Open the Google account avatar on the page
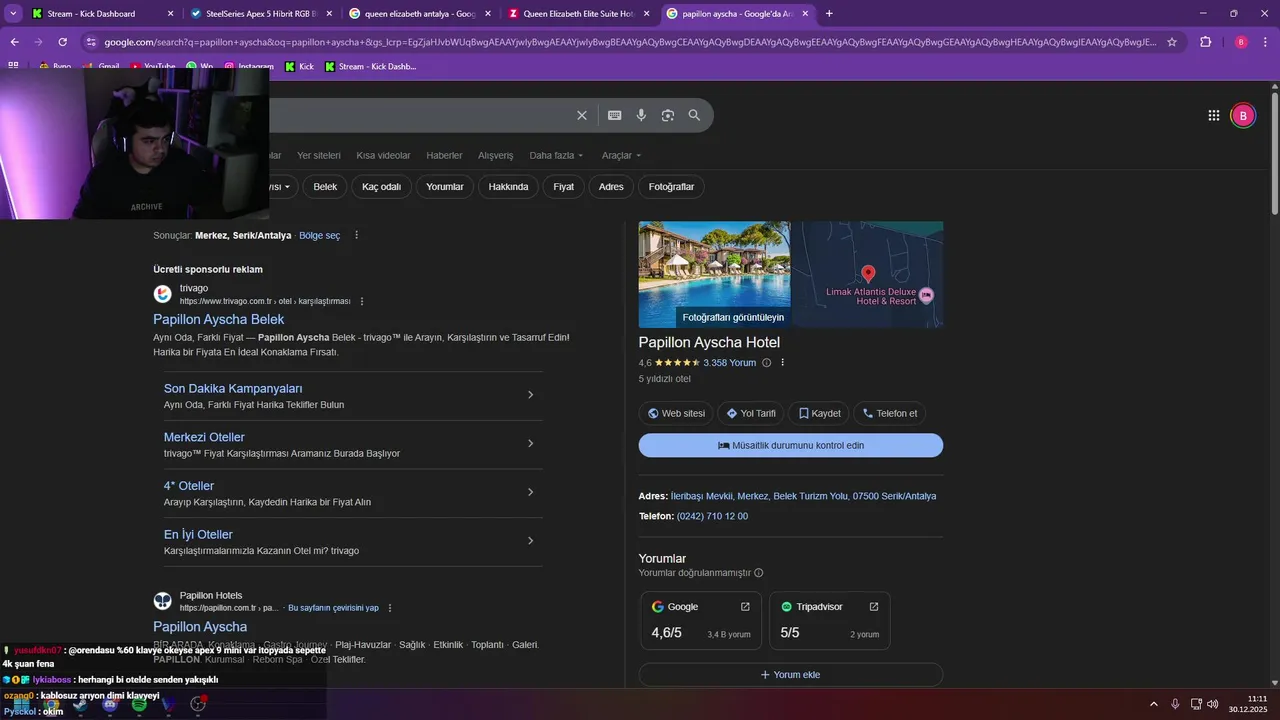The height and width of the screenshot is (720, 1280). 1242,116
